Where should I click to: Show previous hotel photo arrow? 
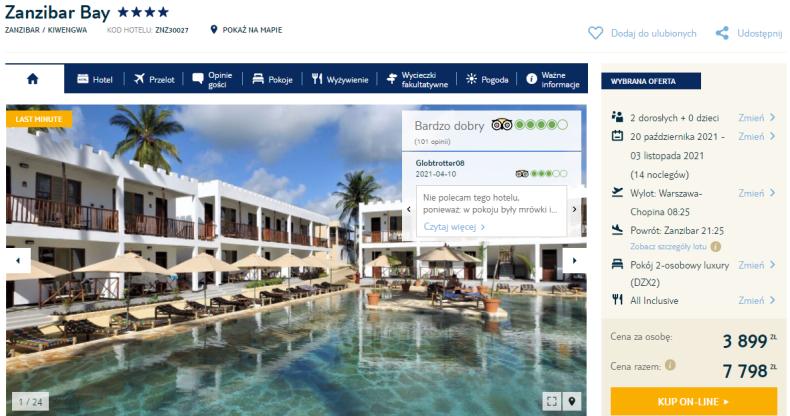18,261
